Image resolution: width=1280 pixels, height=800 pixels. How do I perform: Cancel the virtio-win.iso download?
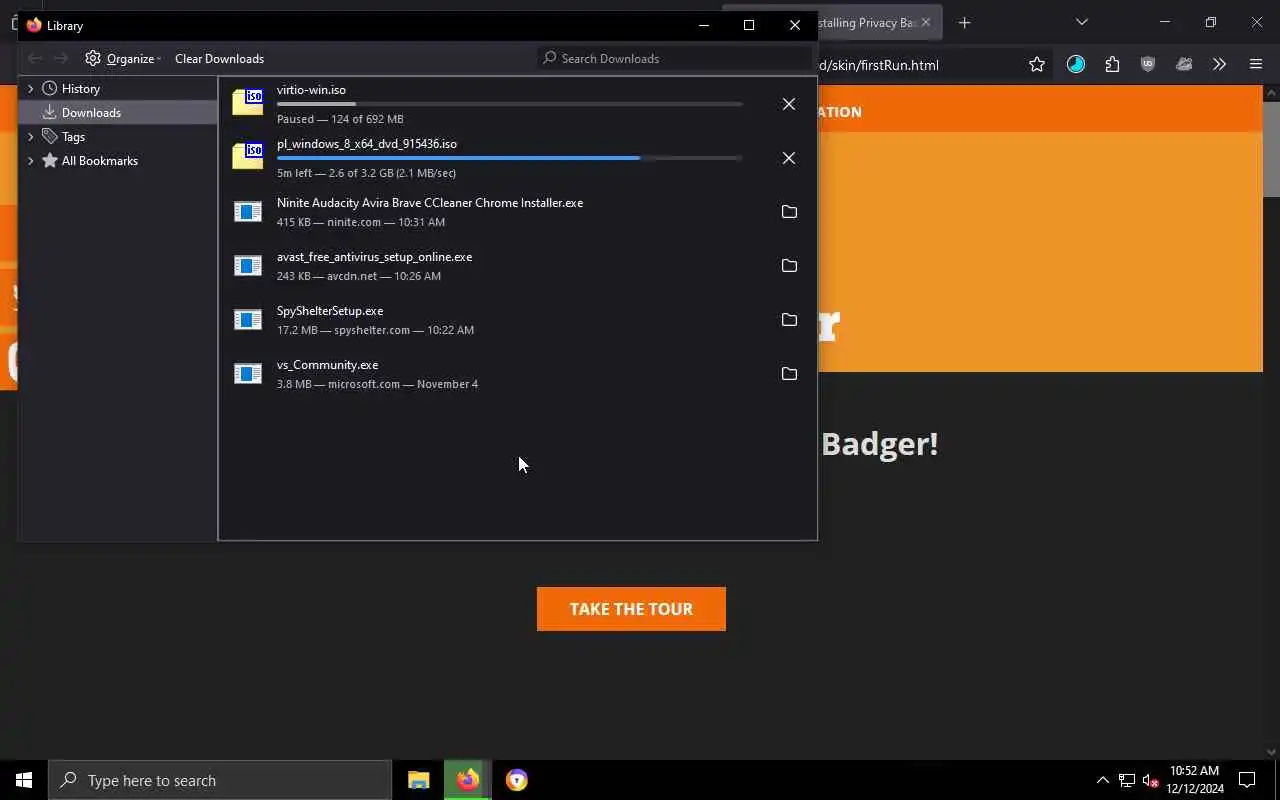coord(789,104)
